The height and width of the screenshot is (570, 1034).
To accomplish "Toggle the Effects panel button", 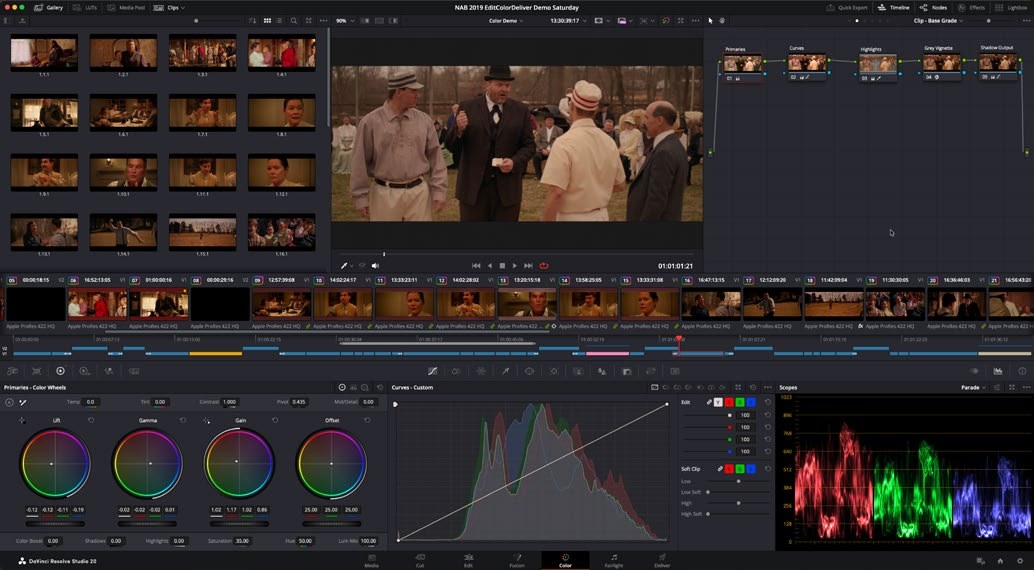I will (x=971, y=7).
